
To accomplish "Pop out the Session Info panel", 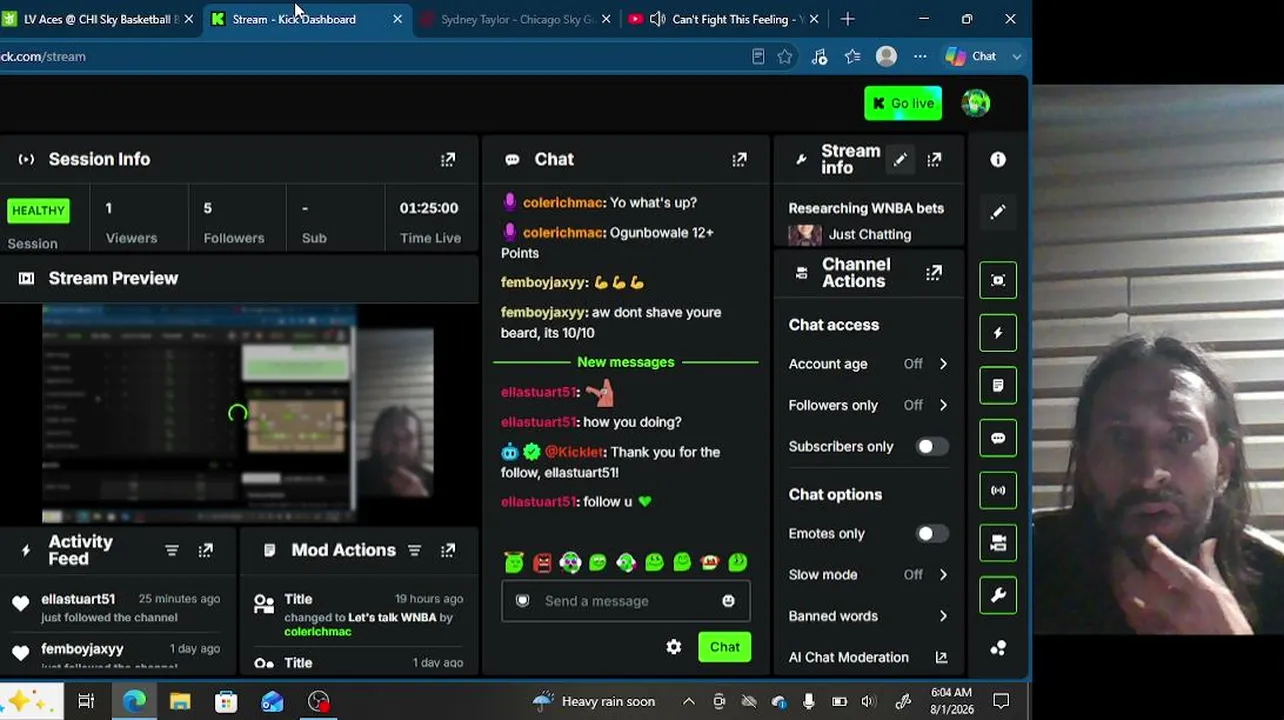I will 448,160.
